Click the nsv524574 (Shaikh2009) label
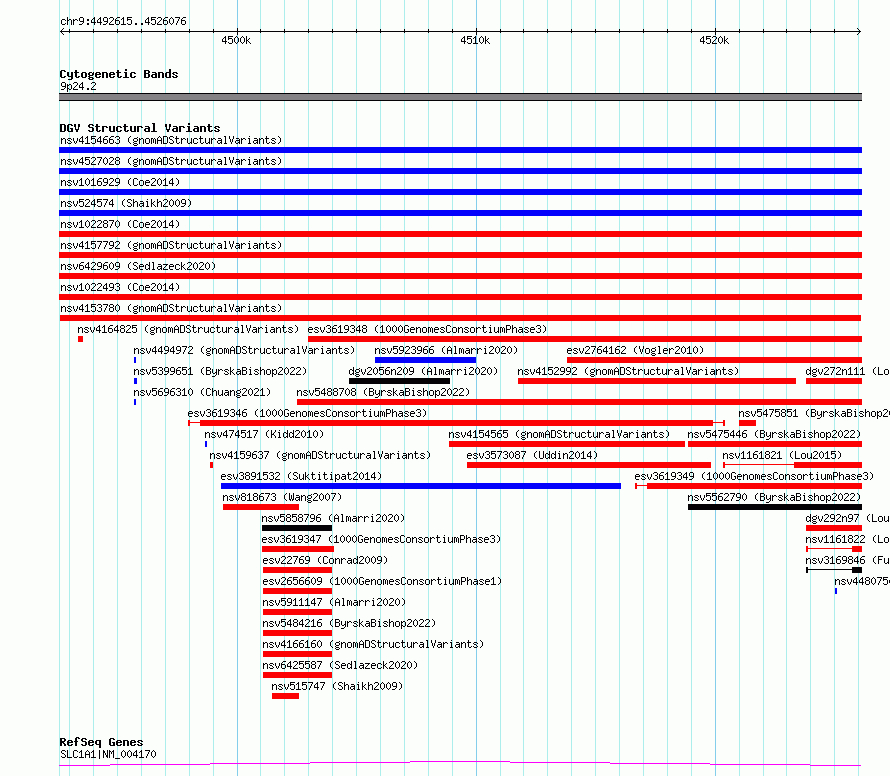 (x=126, y=203)
